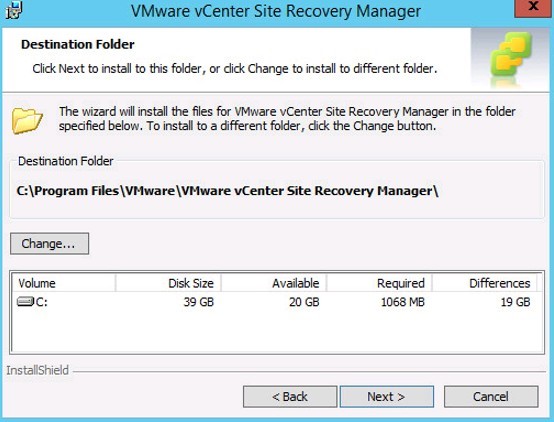Select the C: volume row
Image resolution: width=554 pixels, height=422 pixels.
click(x=275, y=302)
